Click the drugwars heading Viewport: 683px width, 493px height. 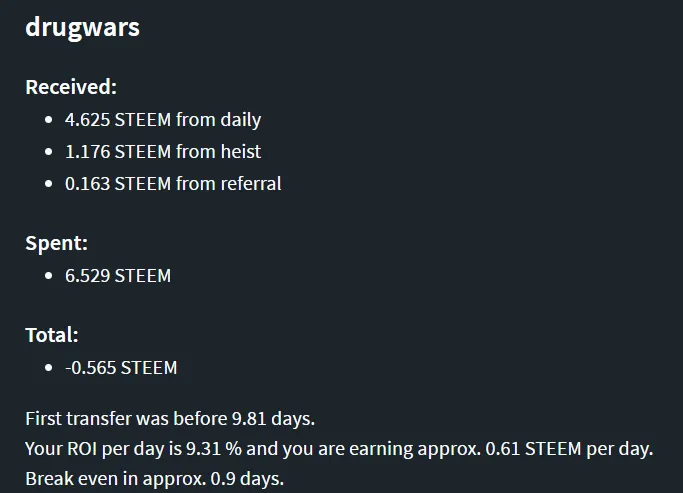(82, 28)
